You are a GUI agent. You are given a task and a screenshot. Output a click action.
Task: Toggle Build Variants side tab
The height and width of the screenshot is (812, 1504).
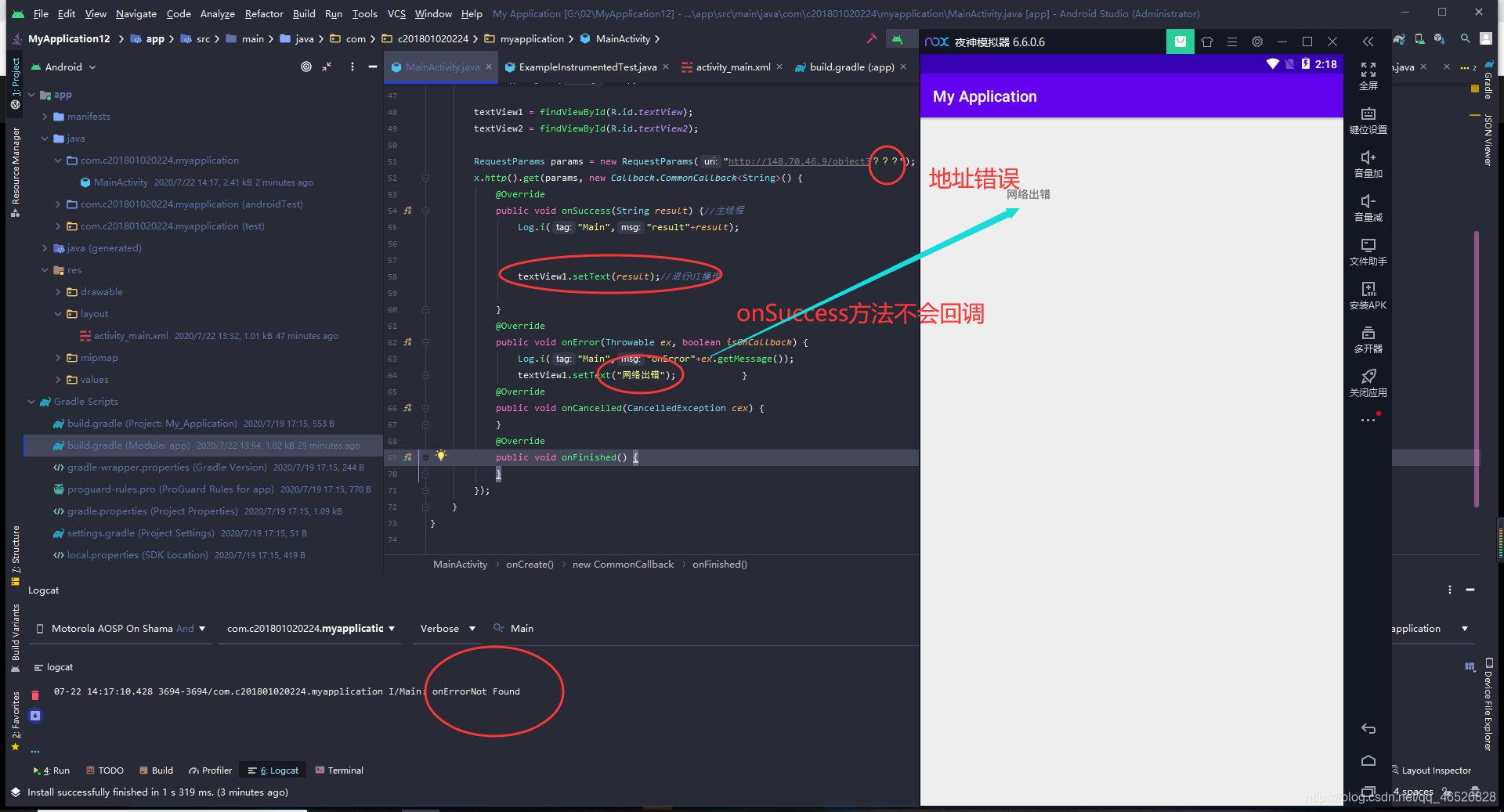point(15,637)
